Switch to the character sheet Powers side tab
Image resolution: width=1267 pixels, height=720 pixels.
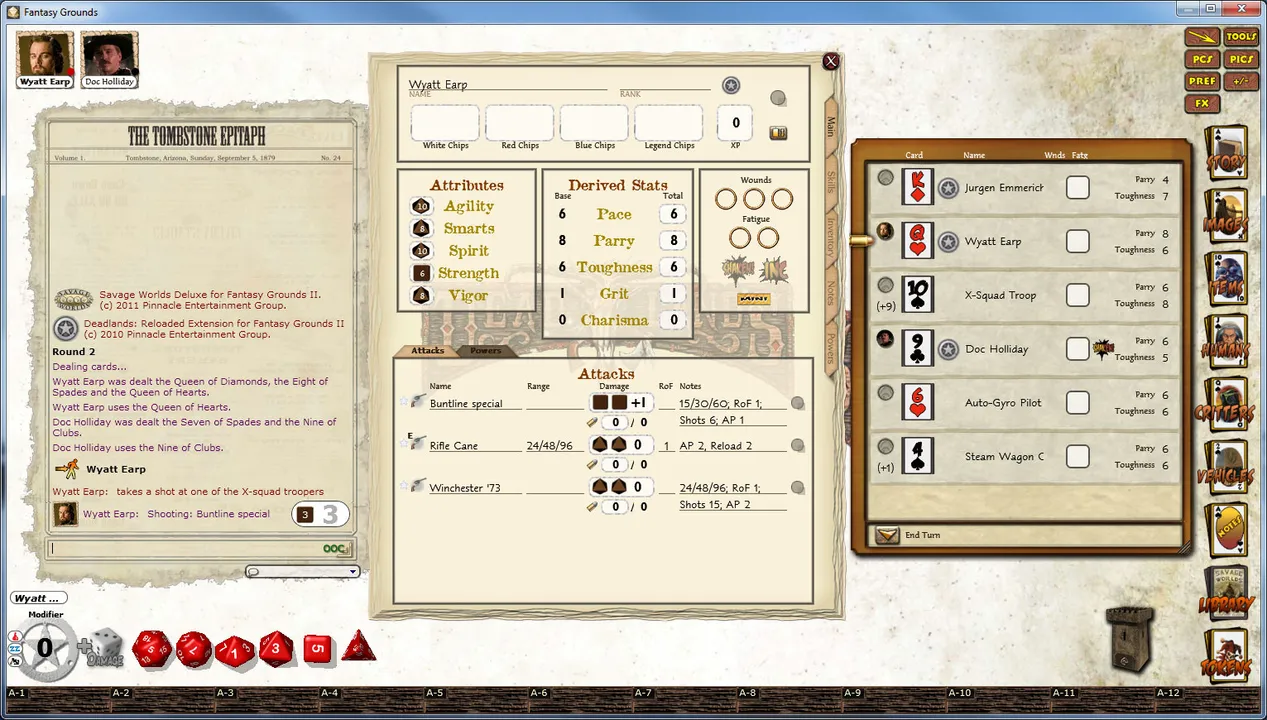tap(831, 346)
